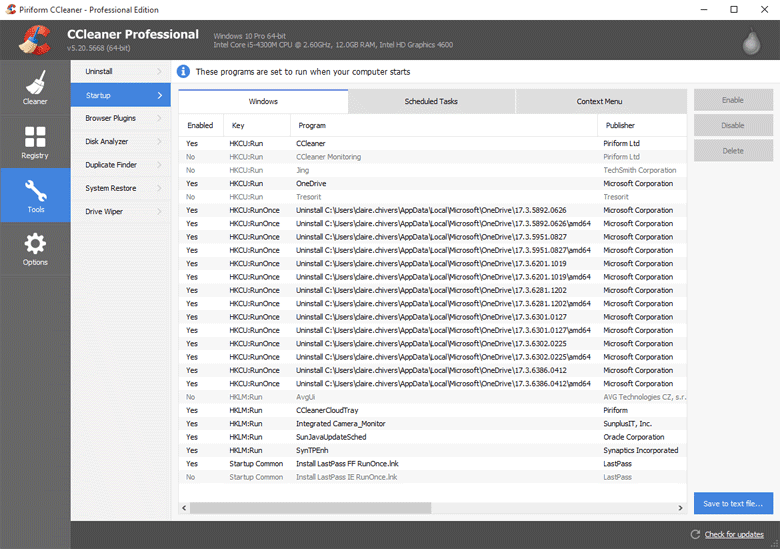Select the SynTPEnh entry
This screenshot has height=549, width=780.
tap(432, 451)
